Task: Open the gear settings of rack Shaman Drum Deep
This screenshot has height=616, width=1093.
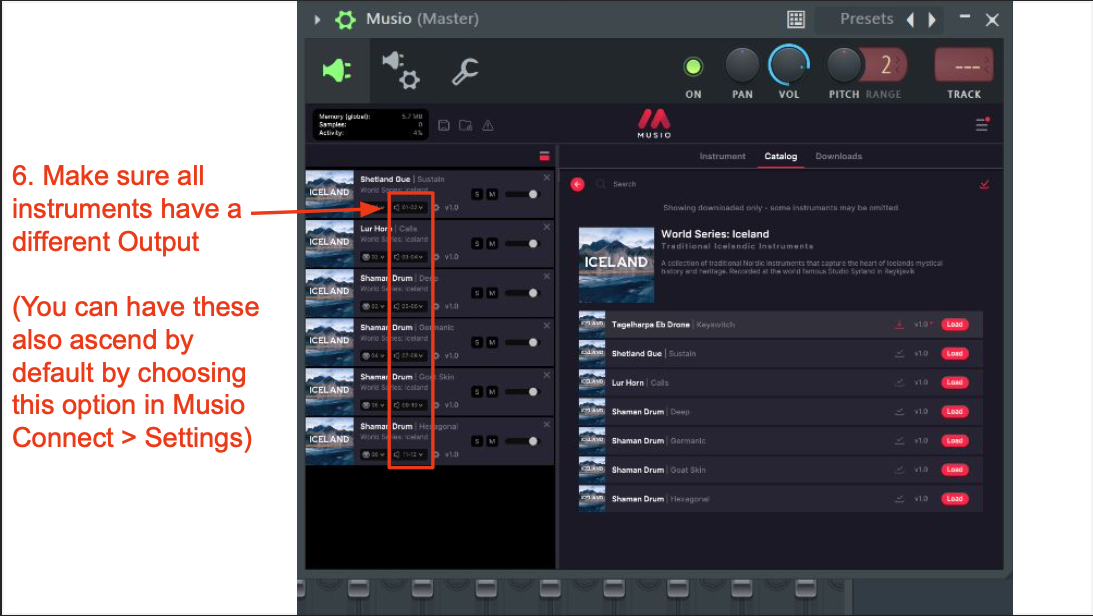Action: click(437, 307)
